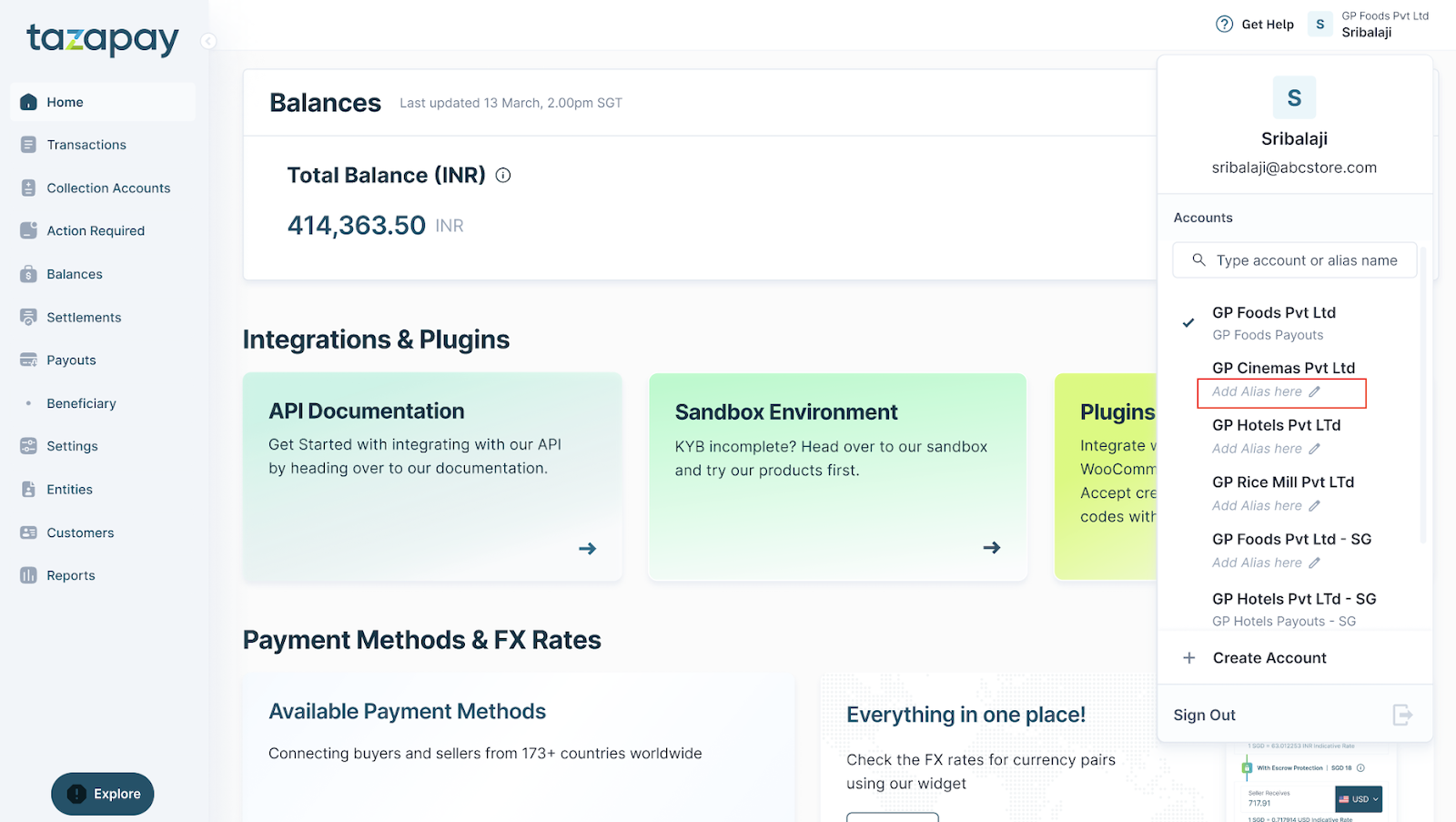Click the large S profile avatar in panel
Image resolution: width=1456 pixels, height=822 pixels.
point(1294,97)
